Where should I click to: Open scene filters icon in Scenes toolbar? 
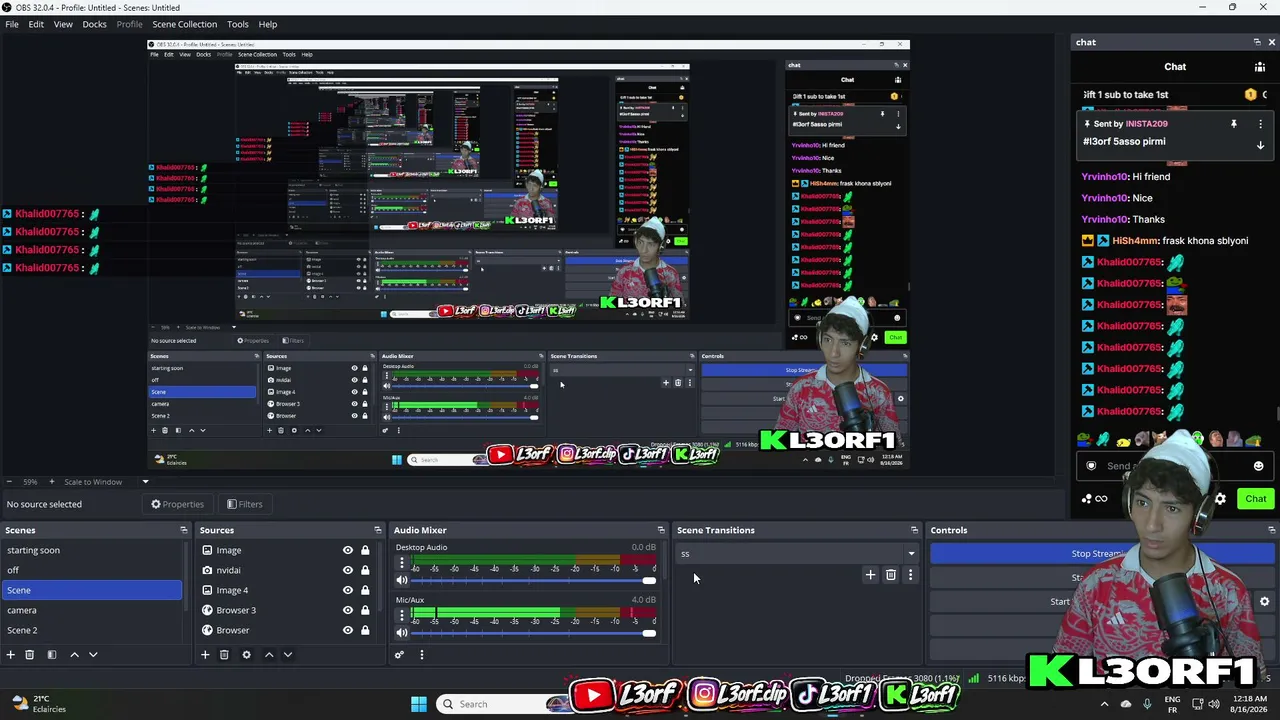click(52, 655)
